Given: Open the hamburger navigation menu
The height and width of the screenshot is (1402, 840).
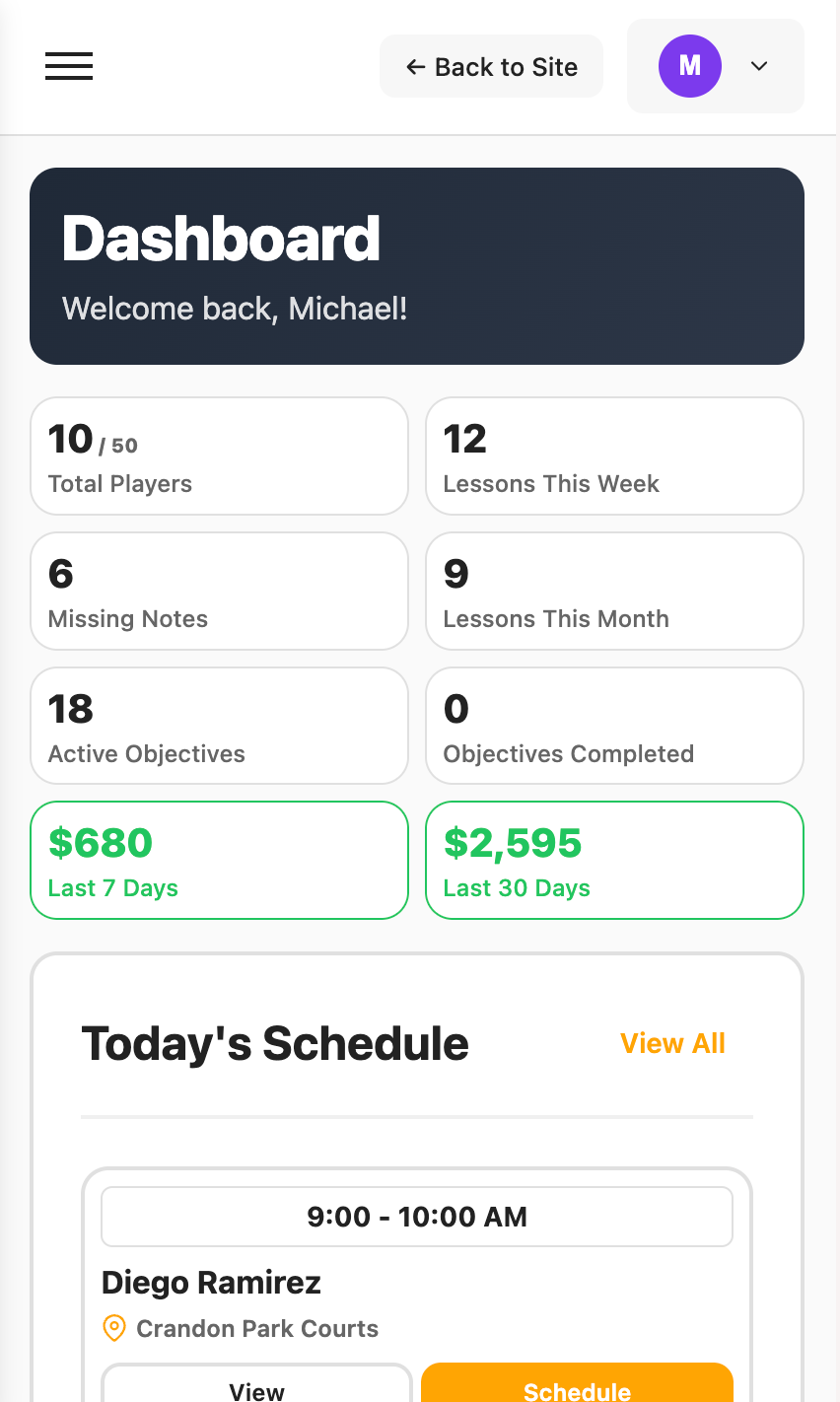Looking at the screenshot, I should pyautogui.click(x=68, y=66).
